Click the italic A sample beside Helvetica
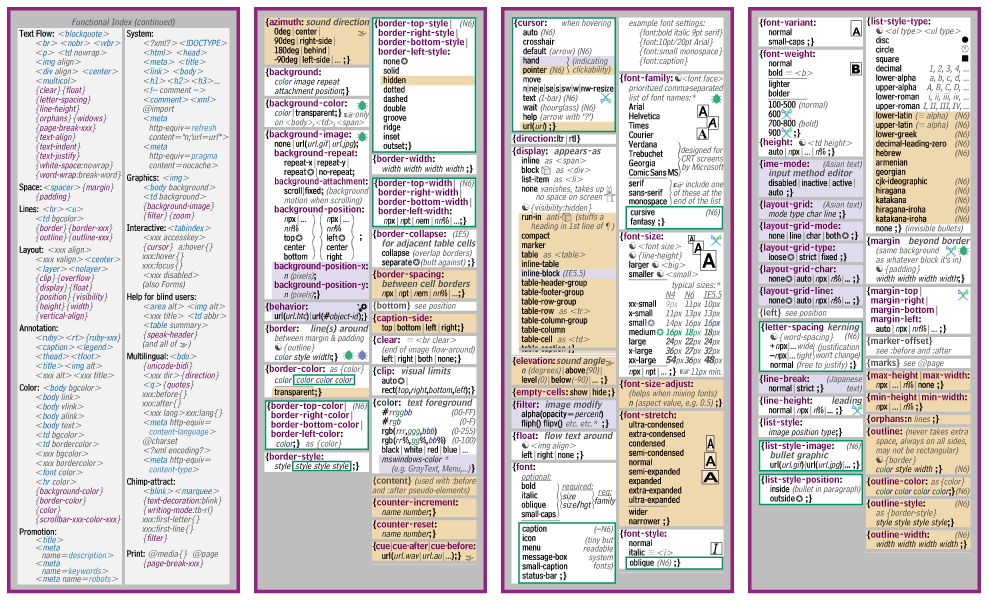The image size is (988, 600). [x=713, y=123]
